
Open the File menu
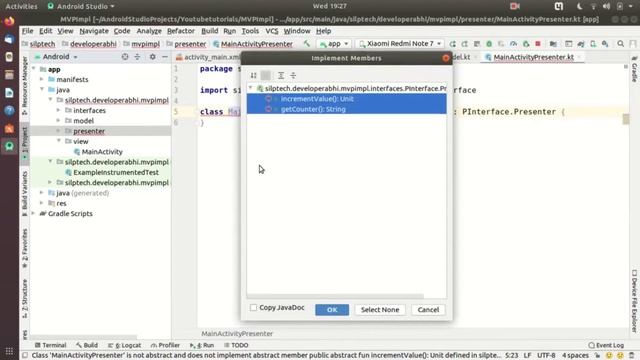27,31
